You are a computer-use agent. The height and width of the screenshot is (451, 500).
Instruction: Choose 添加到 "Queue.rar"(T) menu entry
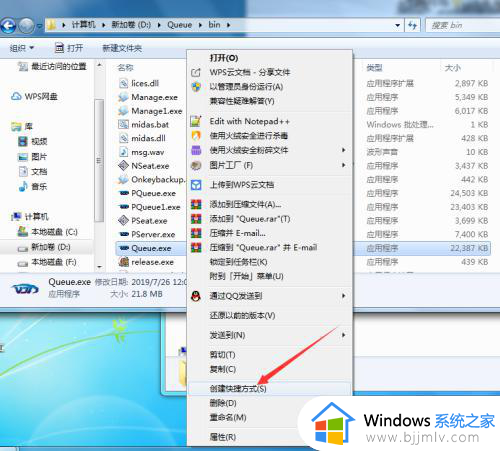(269, 219)
